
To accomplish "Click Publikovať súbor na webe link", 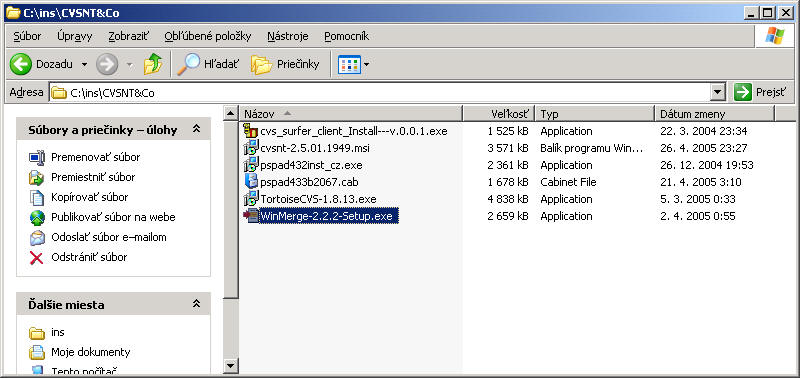I will pos(113,217).
